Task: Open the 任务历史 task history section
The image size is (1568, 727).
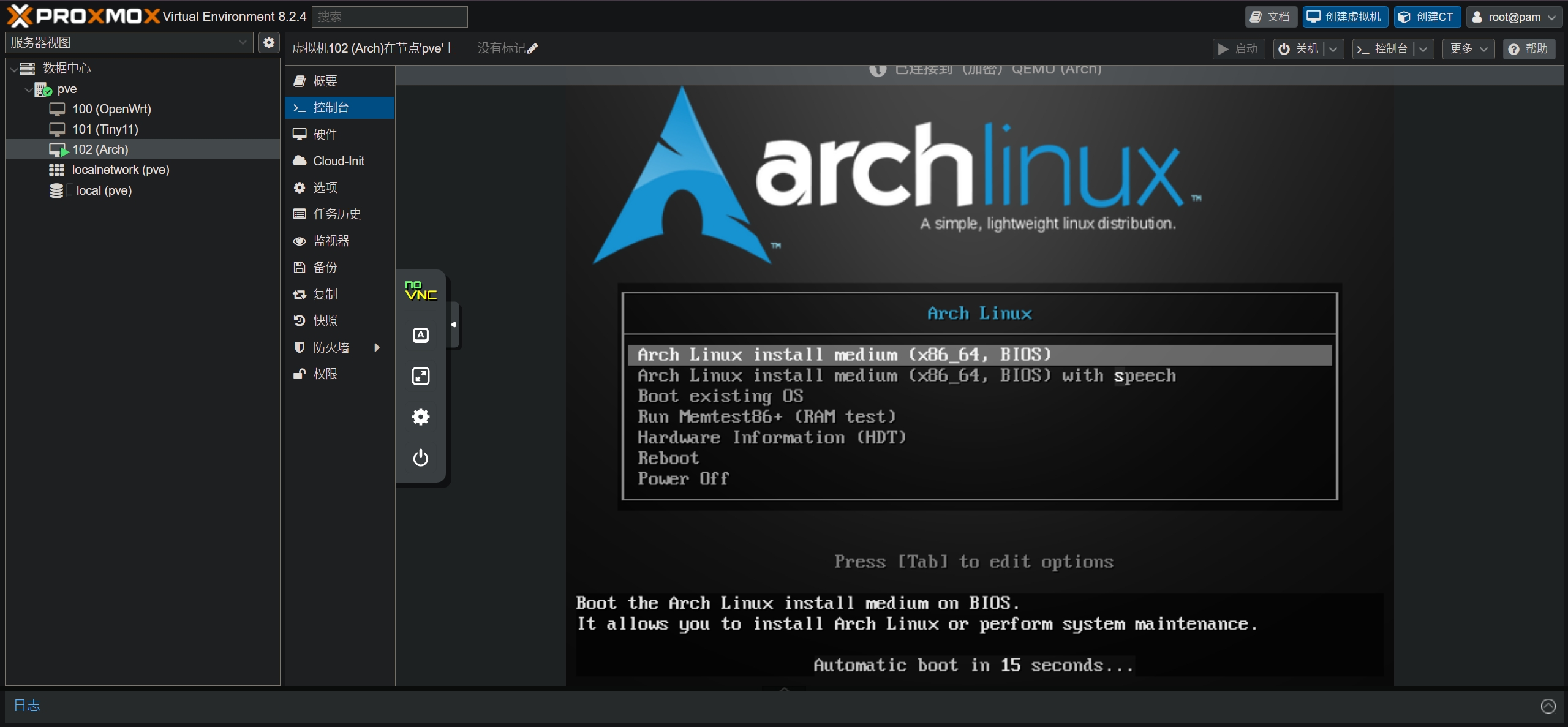Action: 339,214
